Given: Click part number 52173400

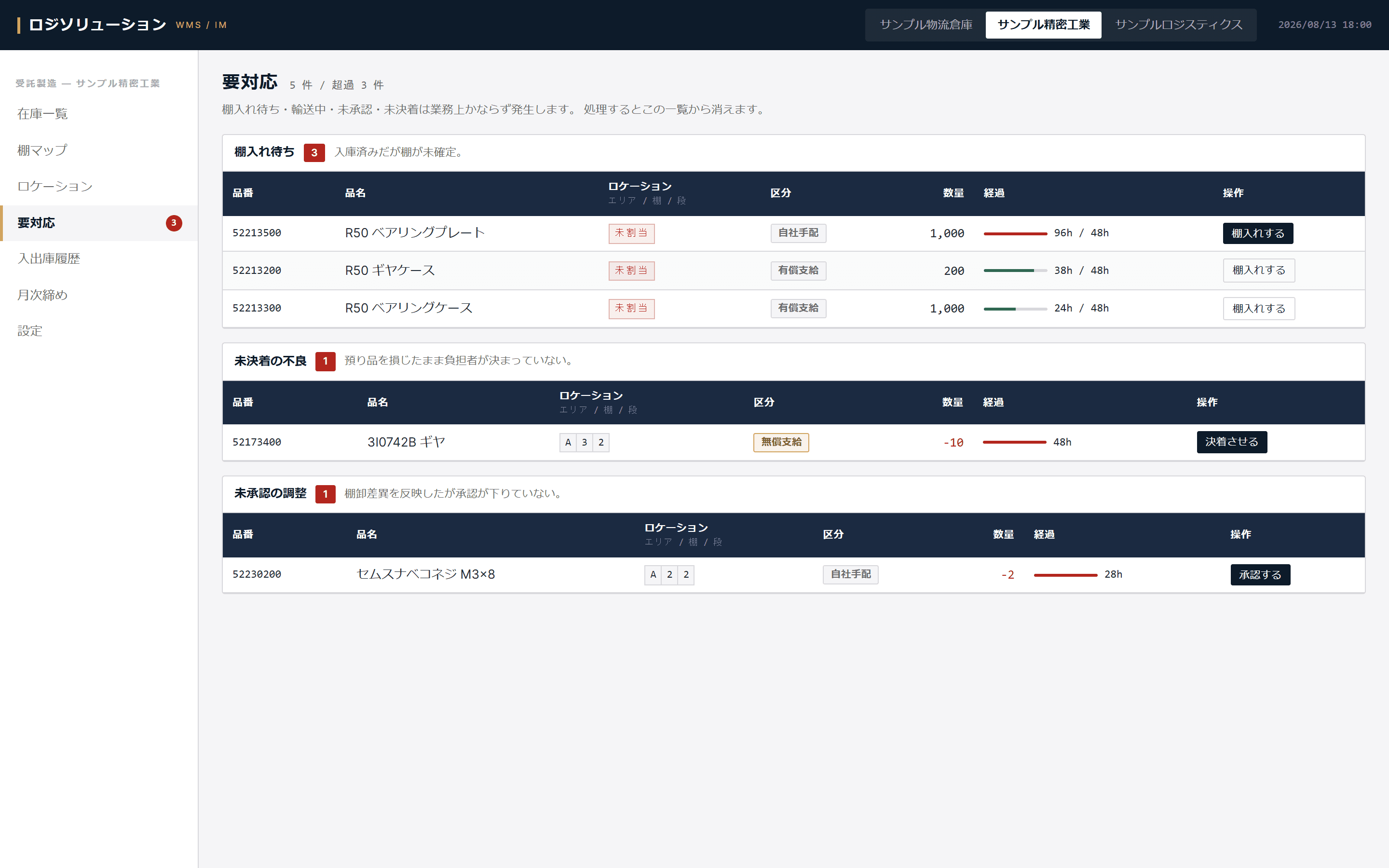Looking at the screenshot, I should tap(257, 442).
